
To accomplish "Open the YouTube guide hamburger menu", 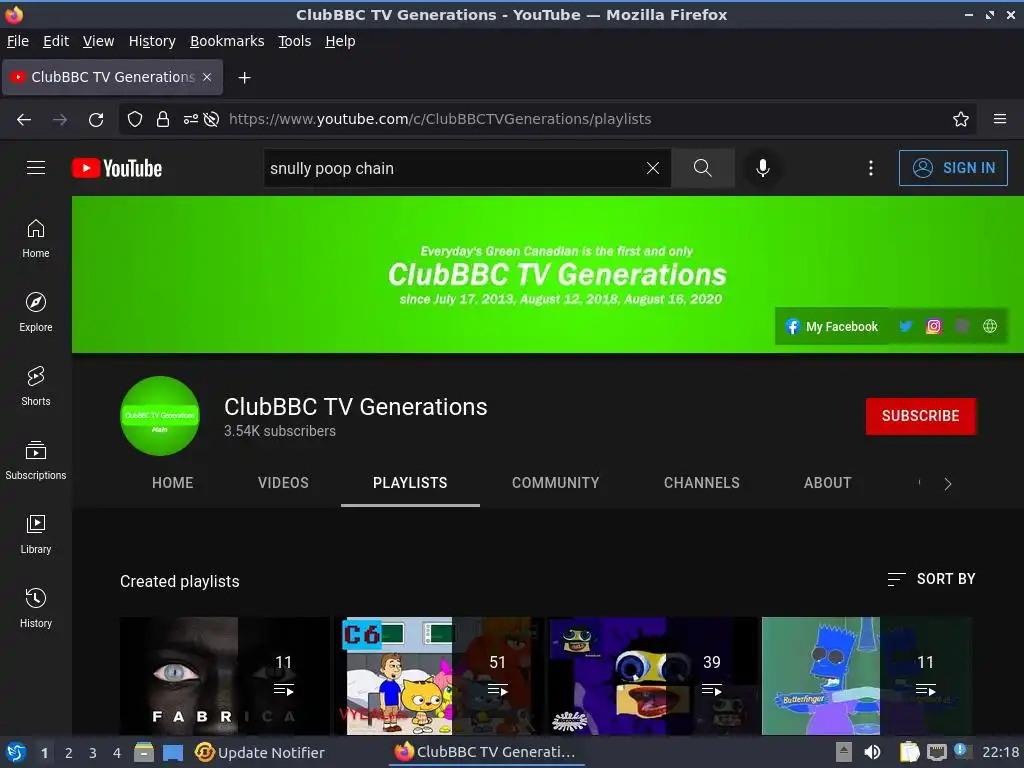I will pyautogui.click(x=36, y=168).
